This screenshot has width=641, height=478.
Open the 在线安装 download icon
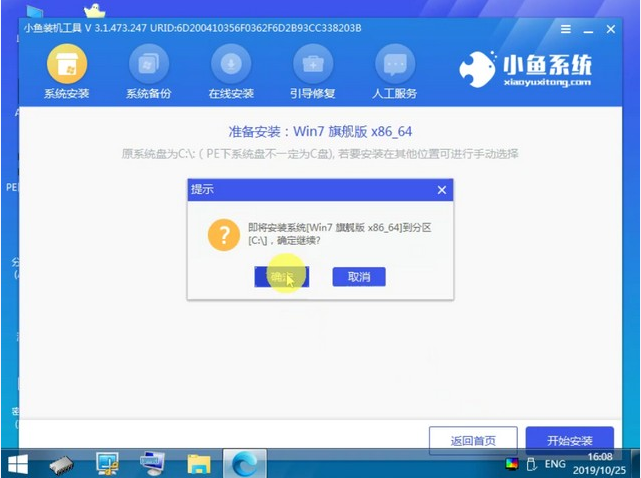231,64
